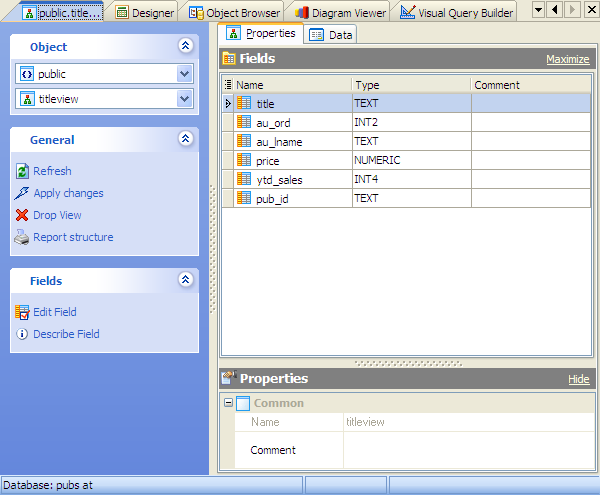Click the Report structure printer icon
The width and height of the screenshot is (600, 495).
(x=22, y=238)
